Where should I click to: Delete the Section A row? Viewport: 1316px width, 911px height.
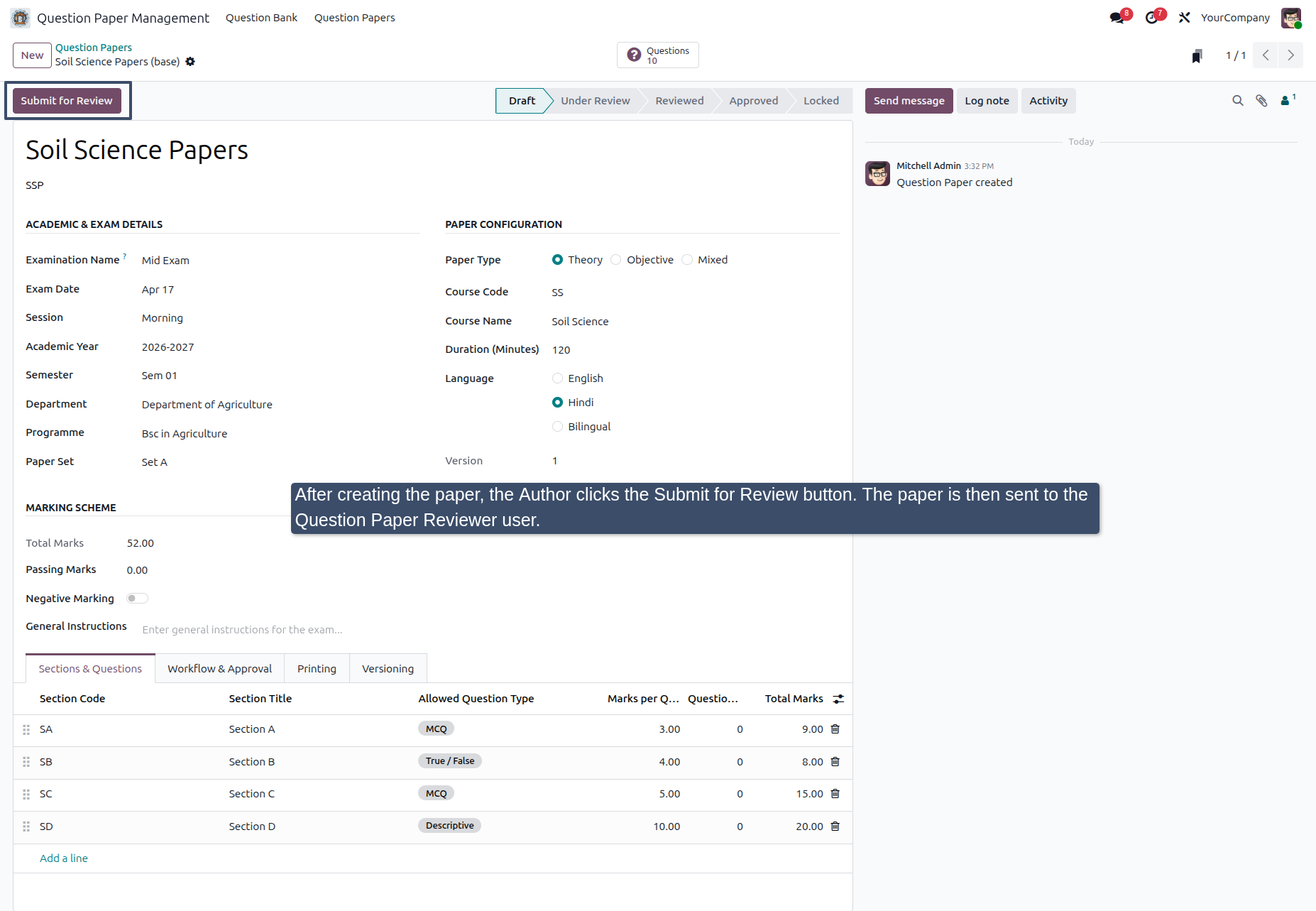click(x=835, y=729)
